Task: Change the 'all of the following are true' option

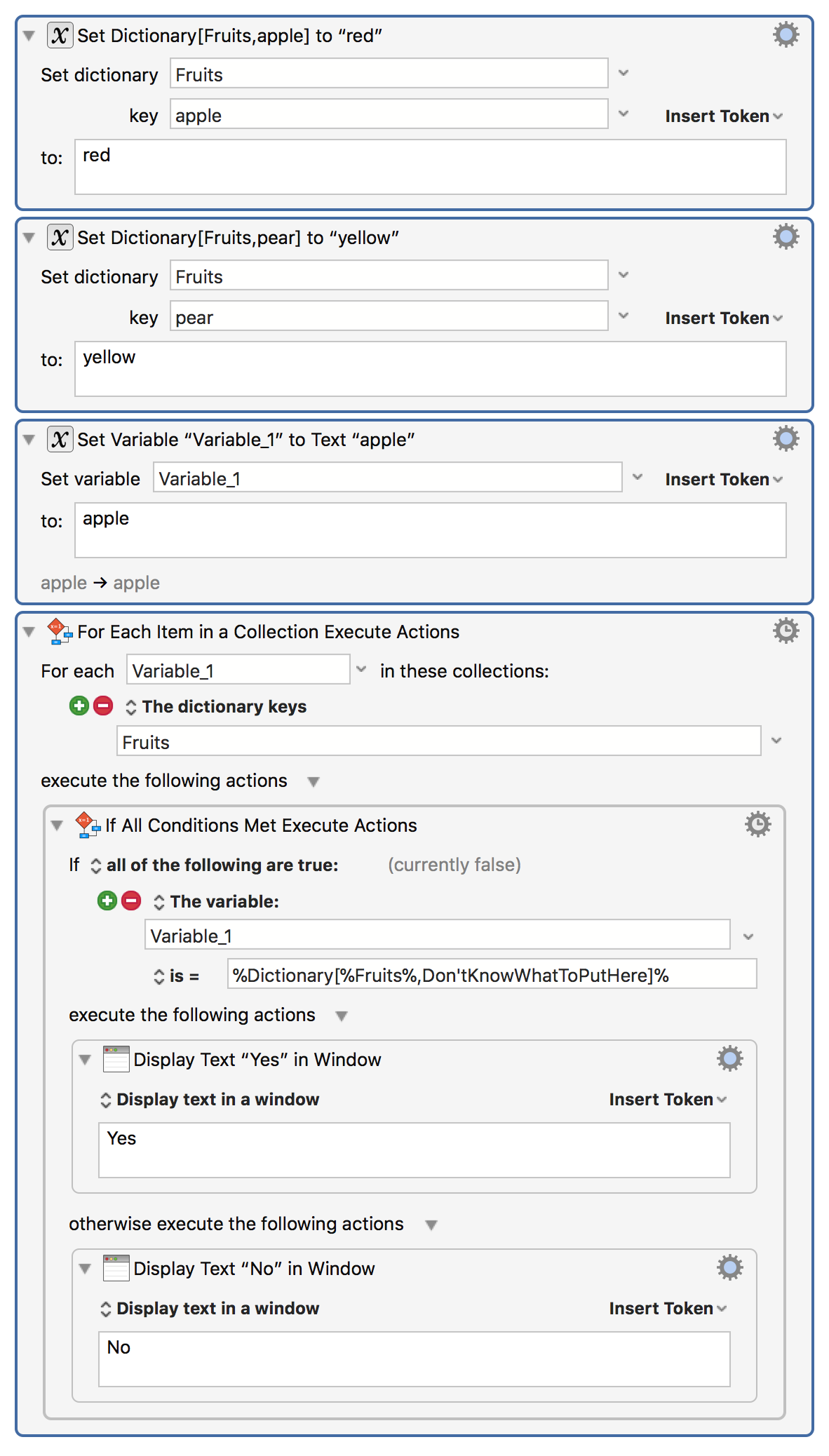Action: pyautogui.click(x=215, y=865)
